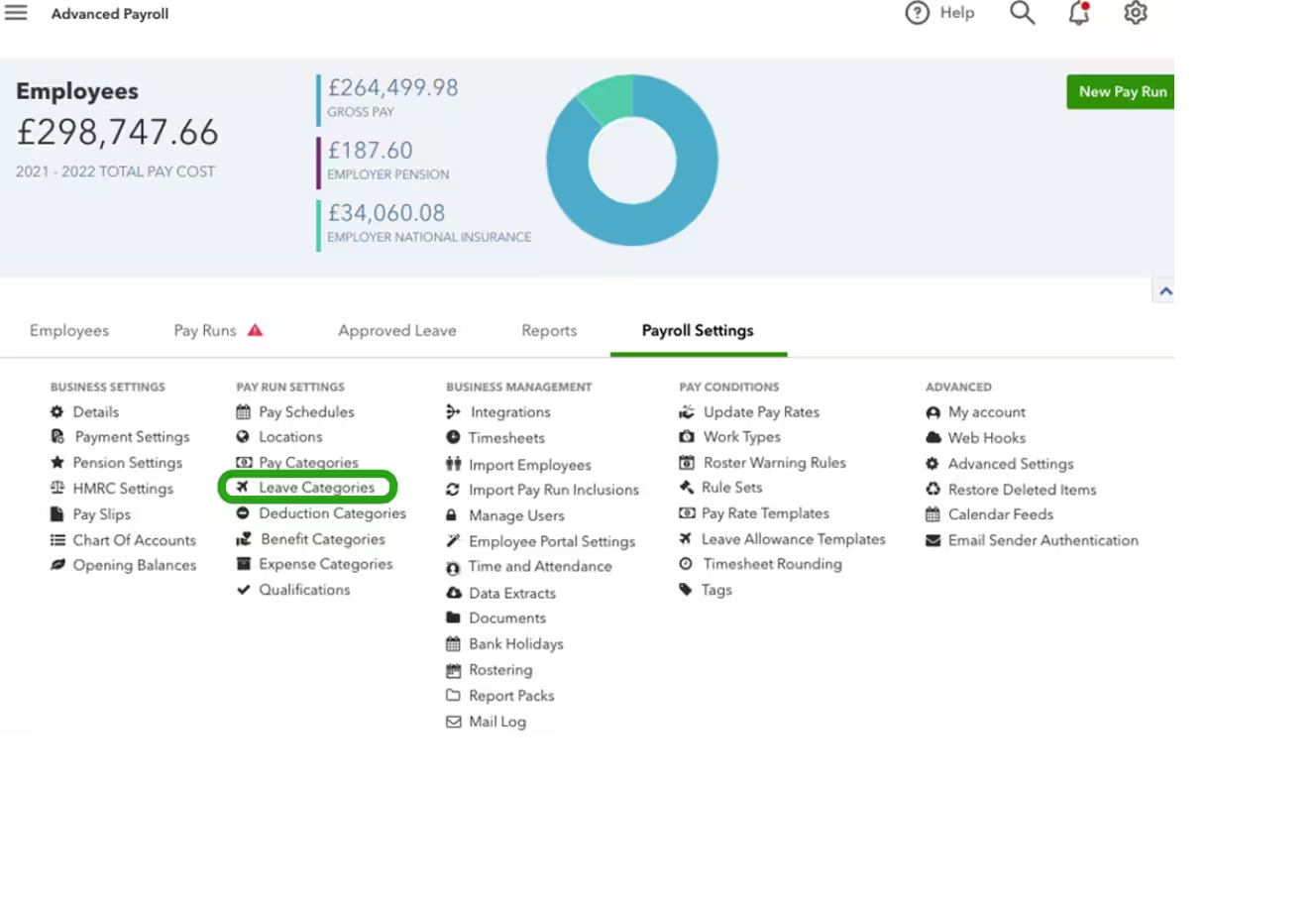Open the Approved Leave tab
1316x901 pixels.
(396, 330)
